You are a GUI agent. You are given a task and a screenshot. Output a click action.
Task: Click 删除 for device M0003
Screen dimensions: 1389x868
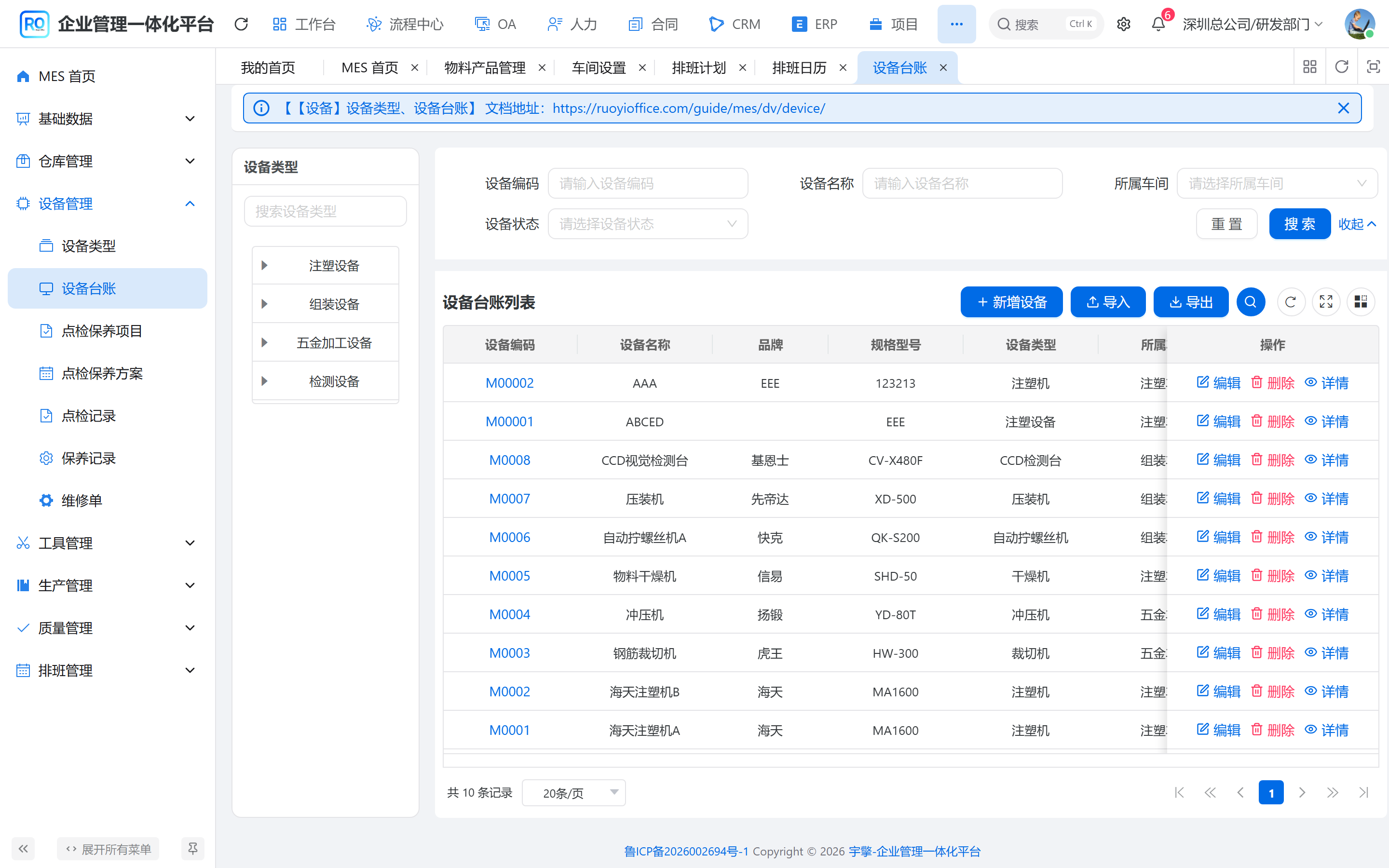point(1272,653)
